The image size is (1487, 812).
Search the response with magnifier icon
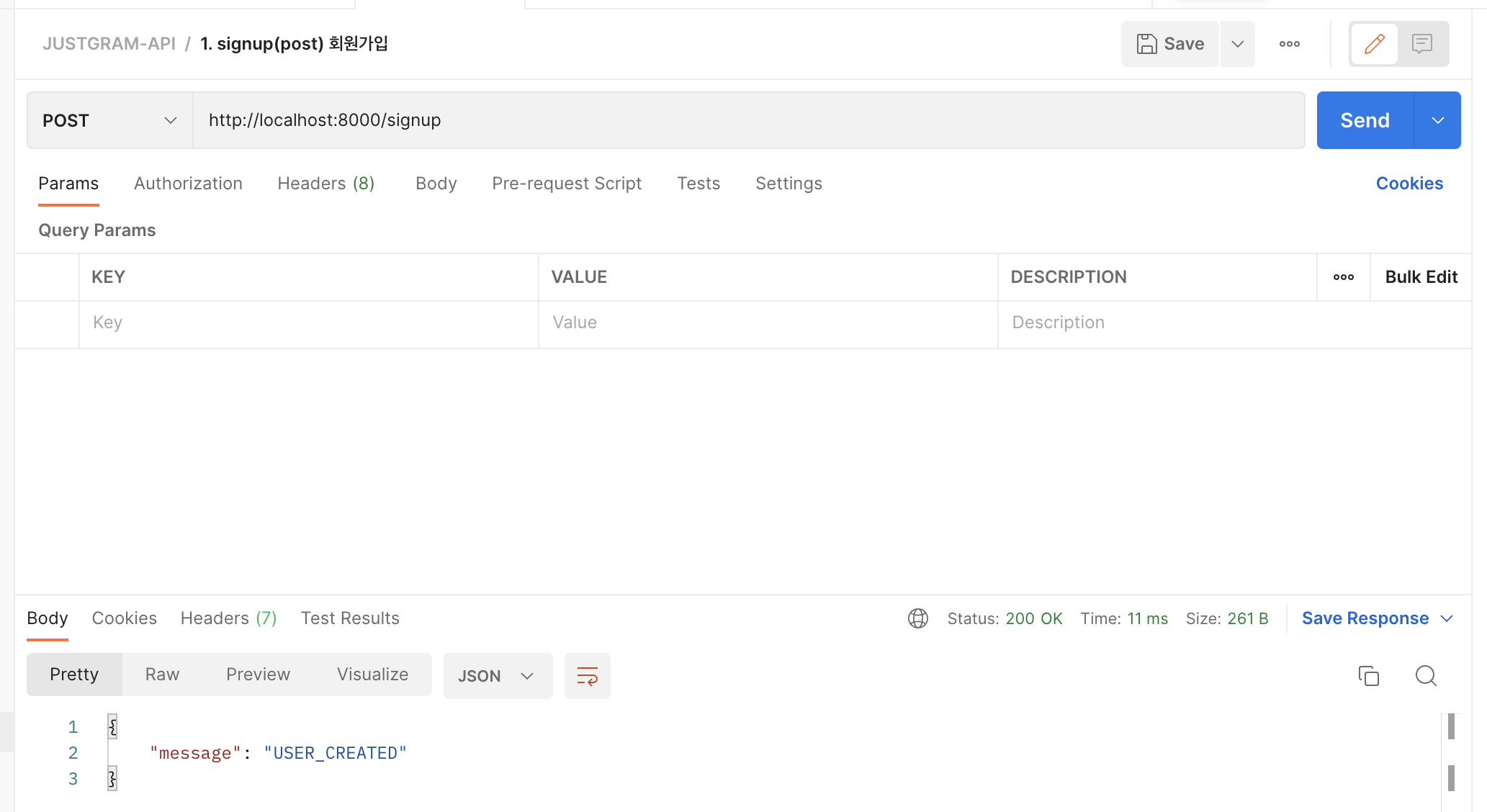coord(1425,676)
